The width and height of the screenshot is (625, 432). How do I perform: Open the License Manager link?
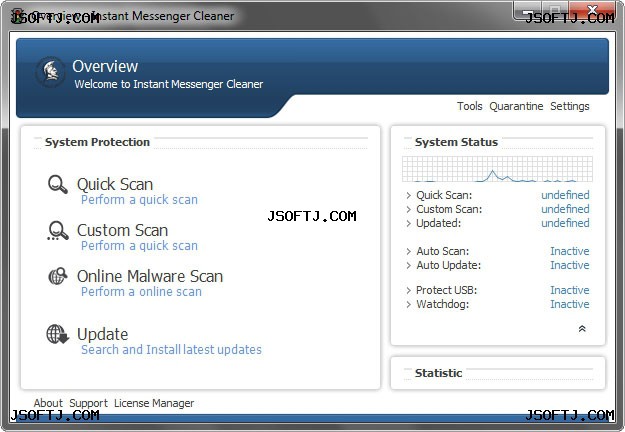click(154, 403)
